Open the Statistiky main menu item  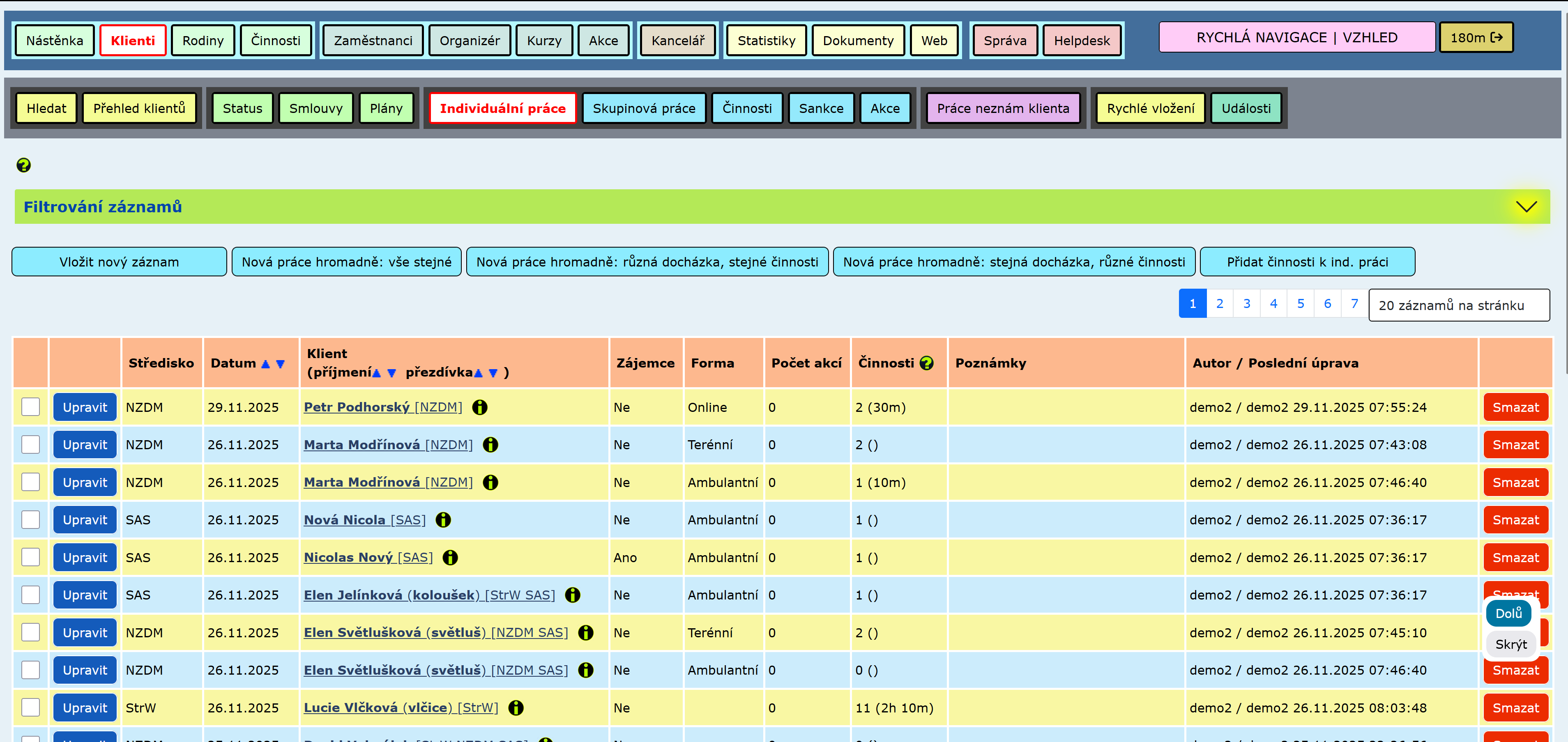pos(766,41)
